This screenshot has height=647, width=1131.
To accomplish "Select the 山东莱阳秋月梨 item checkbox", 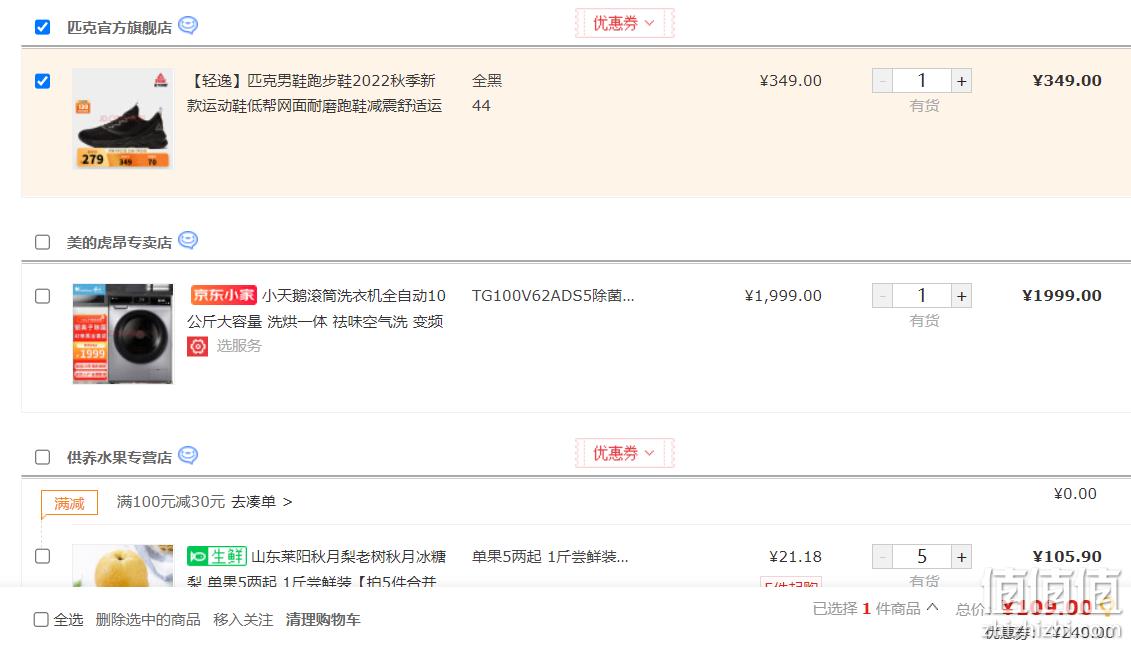I will [43, 556].
